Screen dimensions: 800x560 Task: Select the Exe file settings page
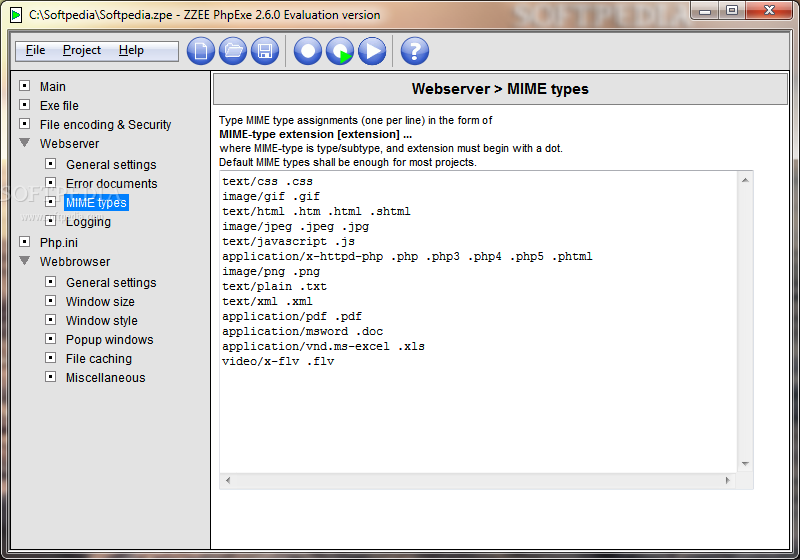click(59, 106)
